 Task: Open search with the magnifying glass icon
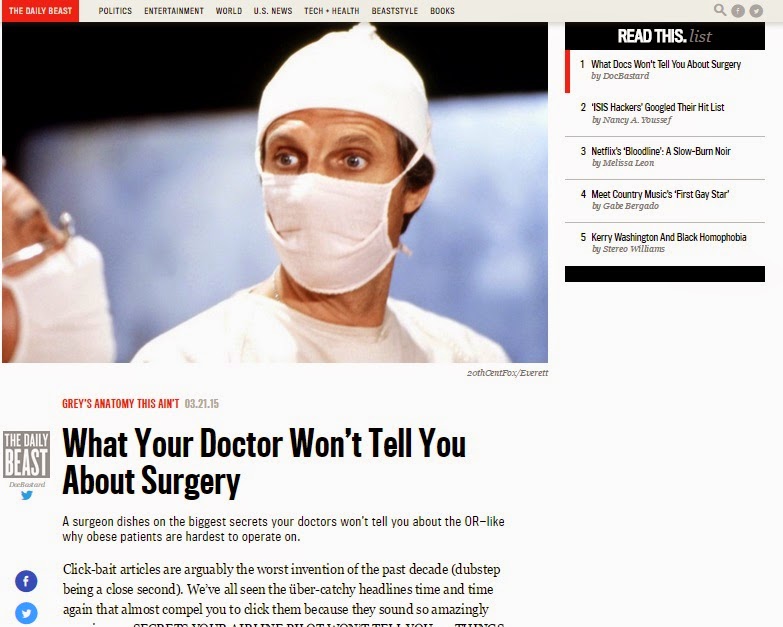point(720,10)
